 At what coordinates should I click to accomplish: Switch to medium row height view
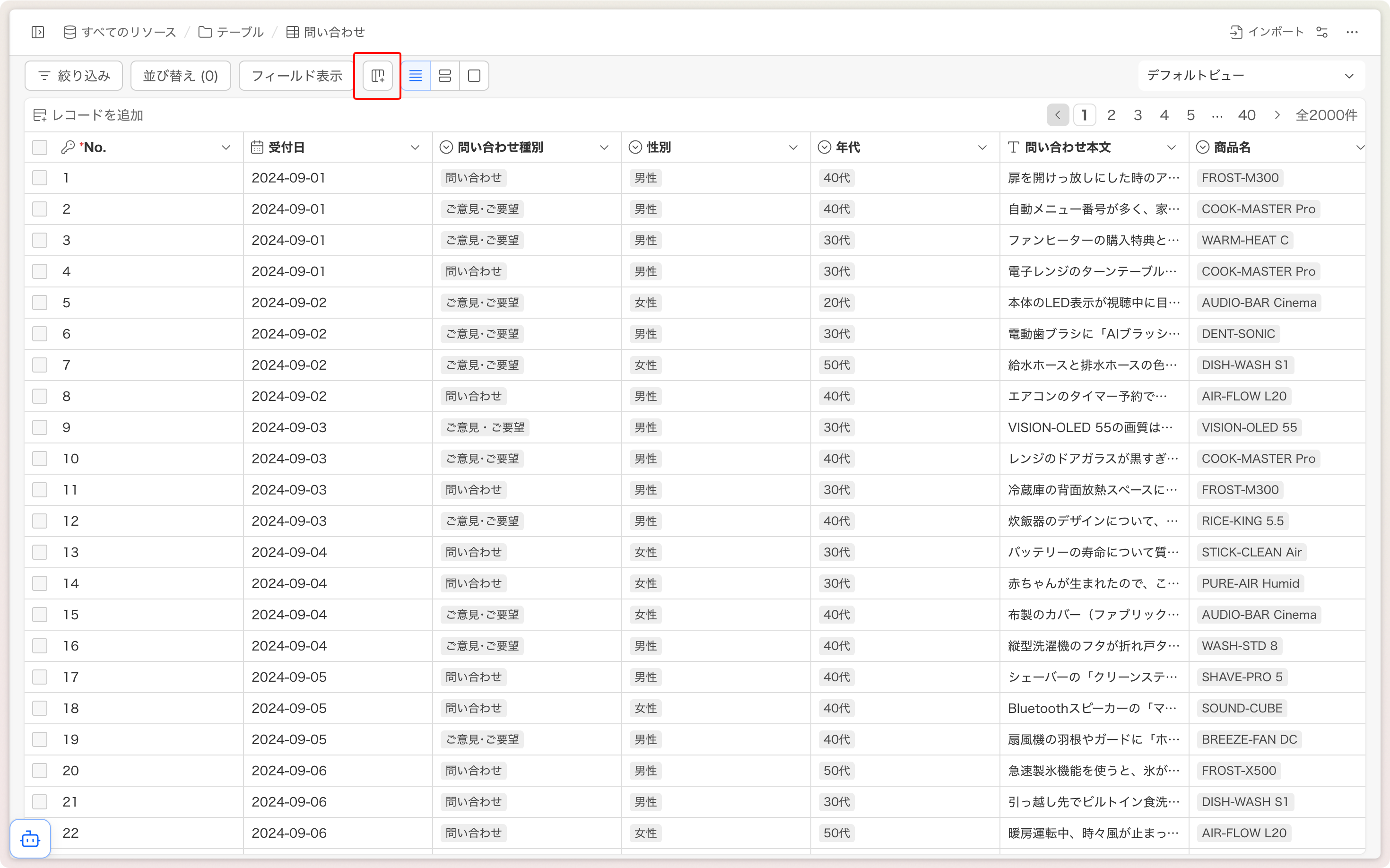(445, 76)
